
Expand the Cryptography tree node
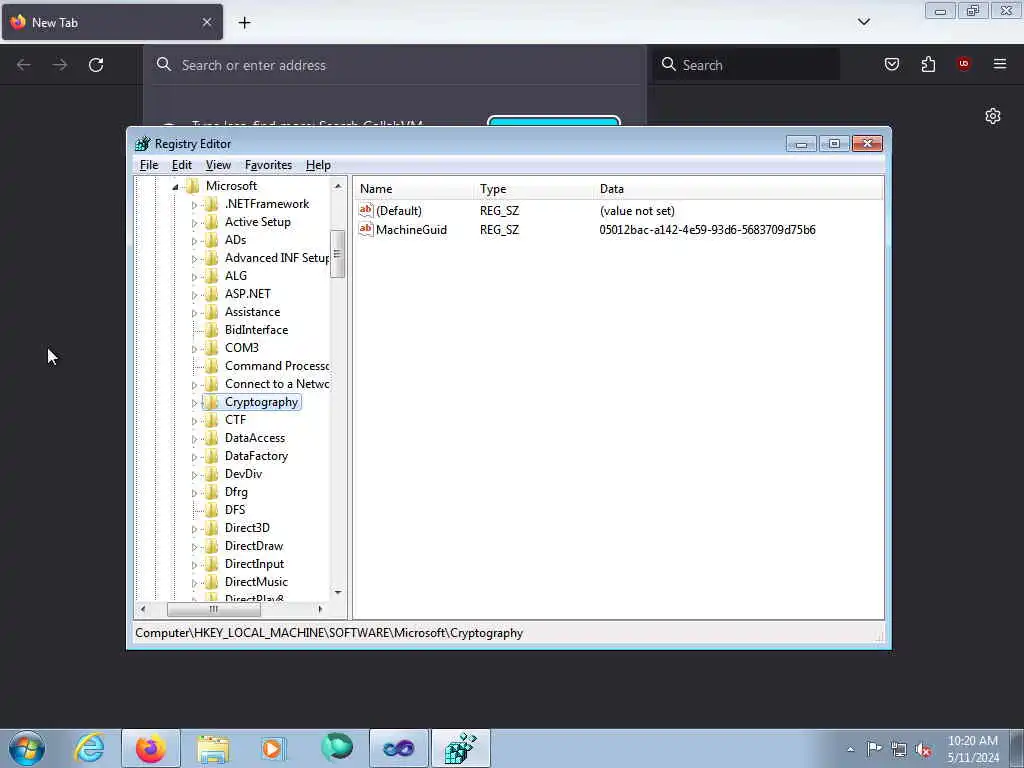tap(194, 403)
